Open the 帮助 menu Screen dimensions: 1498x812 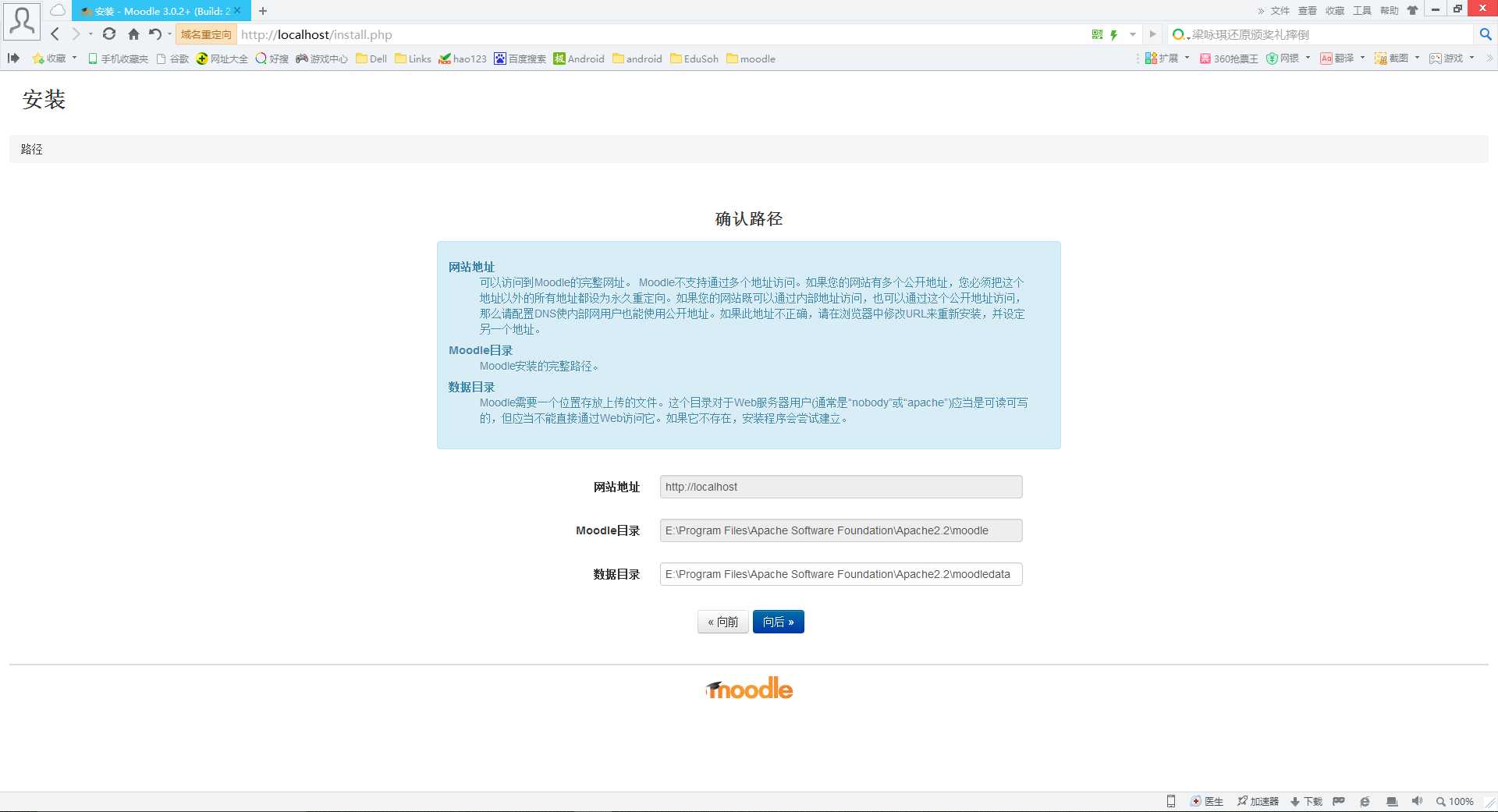point(1390,11)
